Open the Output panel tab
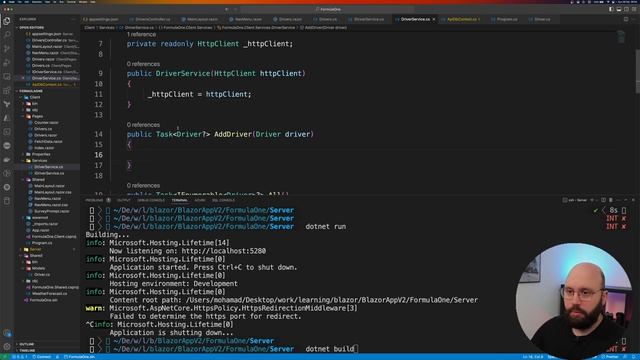This screenshot has height=360, width=640. 124,200
